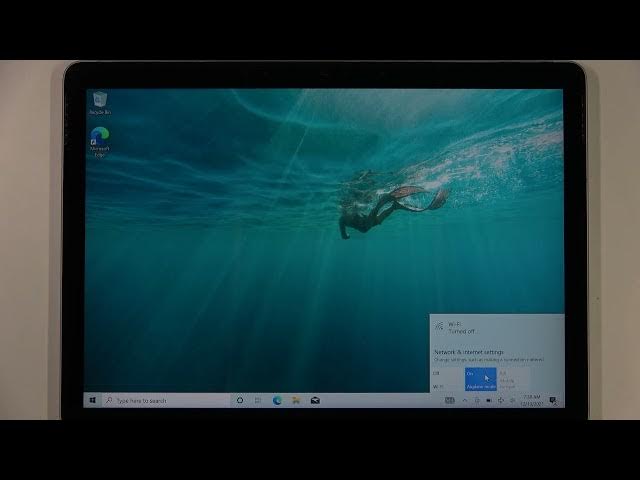Open the Mail app on the taskbar
The height and width of the screenshot is (480, 640).
click(314, 400)
